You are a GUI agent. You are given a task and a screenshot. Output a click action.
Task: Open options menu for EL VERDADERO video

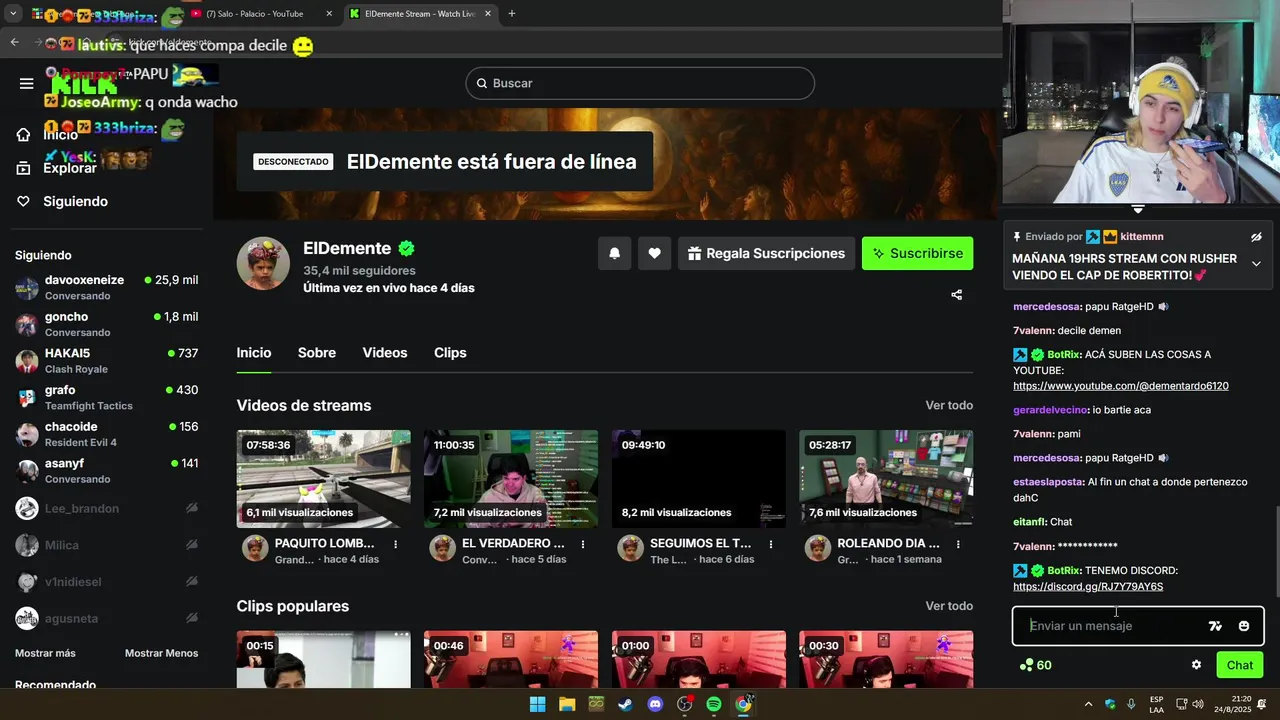584,544
